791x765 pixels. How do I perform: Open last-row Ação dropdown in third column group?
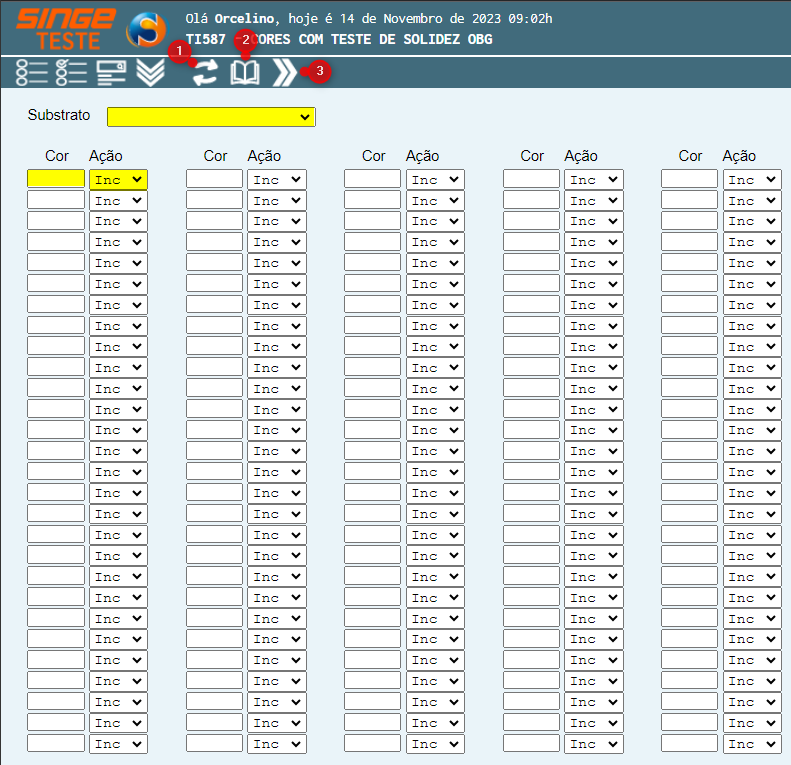pos(435,744)
